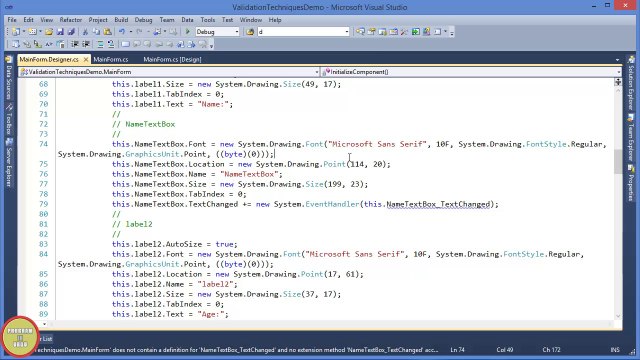The height and width of the screenshot is (360, 640).
Task: Open the Toolbox side panel tab
Action: tap(9, 118)
